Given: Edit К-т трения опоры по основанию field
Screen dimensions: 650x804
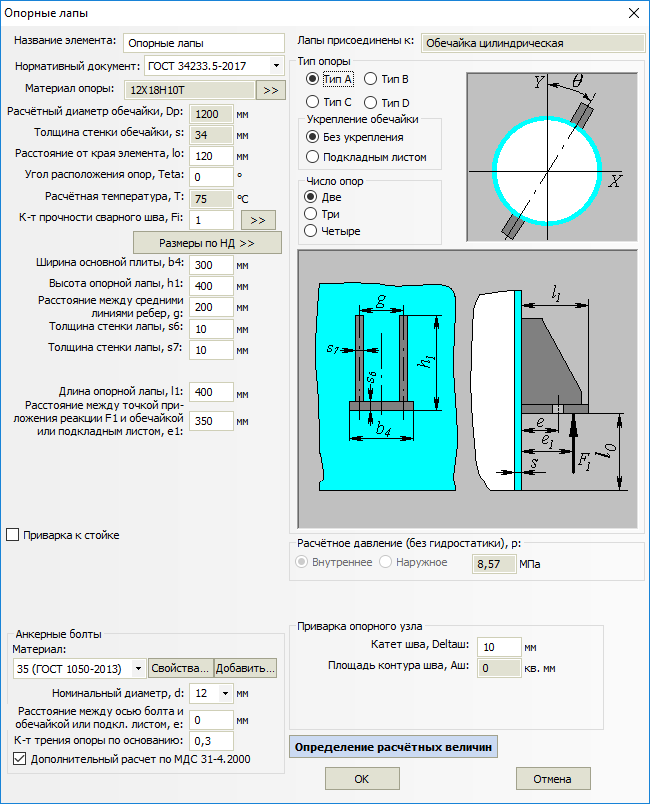Looking at the screenshot, I should pyautogui.click(x=211, y=741).
